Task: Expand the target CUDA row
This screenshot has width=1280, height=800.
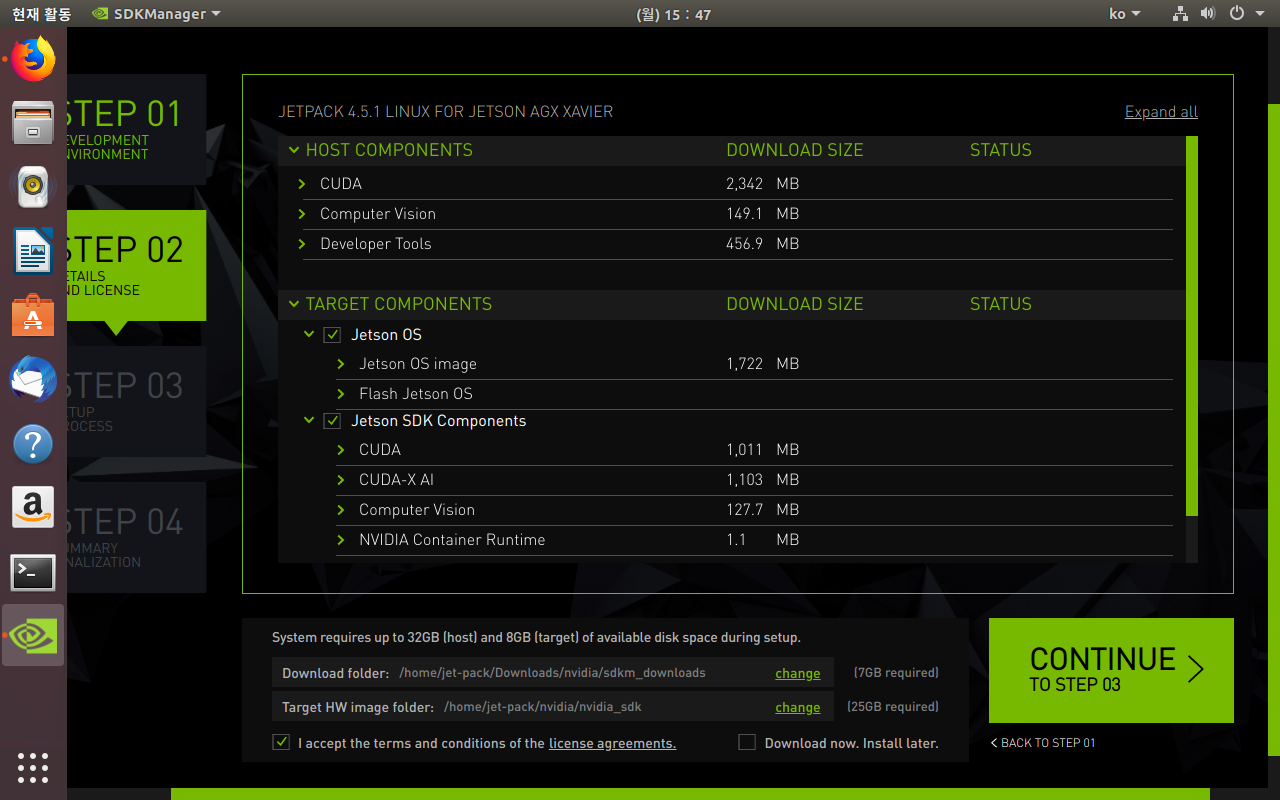Action: (341, 450)
